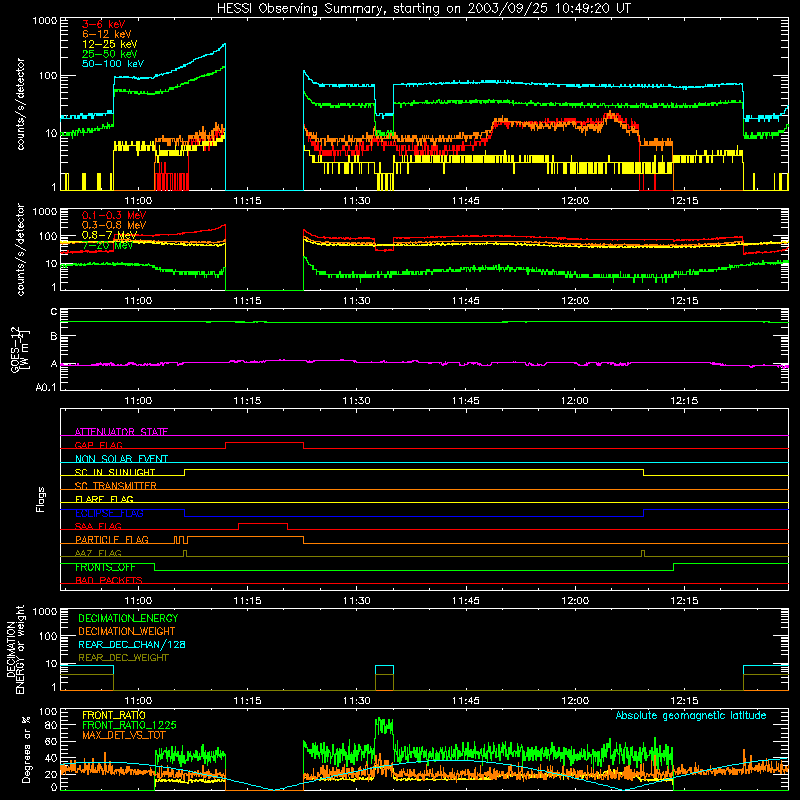Image resolution: width=800 pixels, height=800 pixels.
Task: Select the FLARE_FLAG label
Action: point(104,499)
